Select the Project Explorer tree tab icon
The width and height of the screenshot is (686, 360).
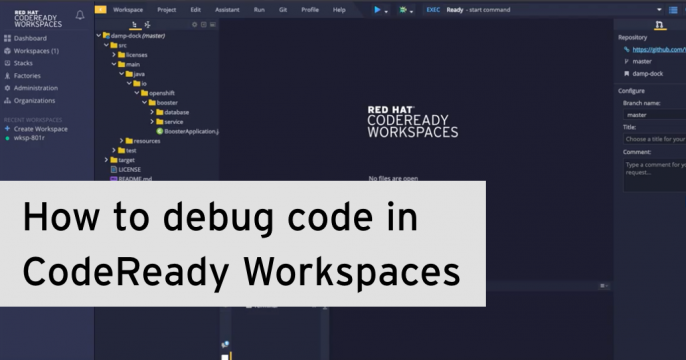[135, 25]
